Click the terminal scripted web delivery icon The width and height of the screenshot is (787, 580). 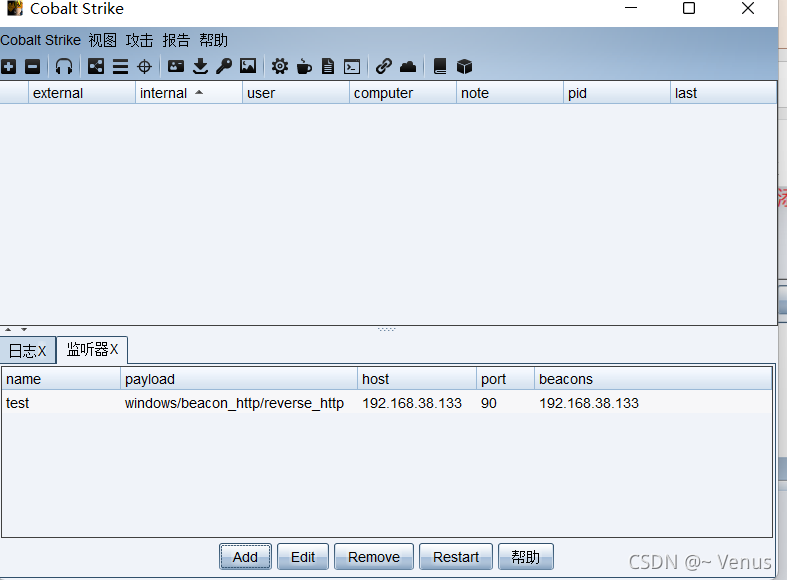[x=352, y=66]
